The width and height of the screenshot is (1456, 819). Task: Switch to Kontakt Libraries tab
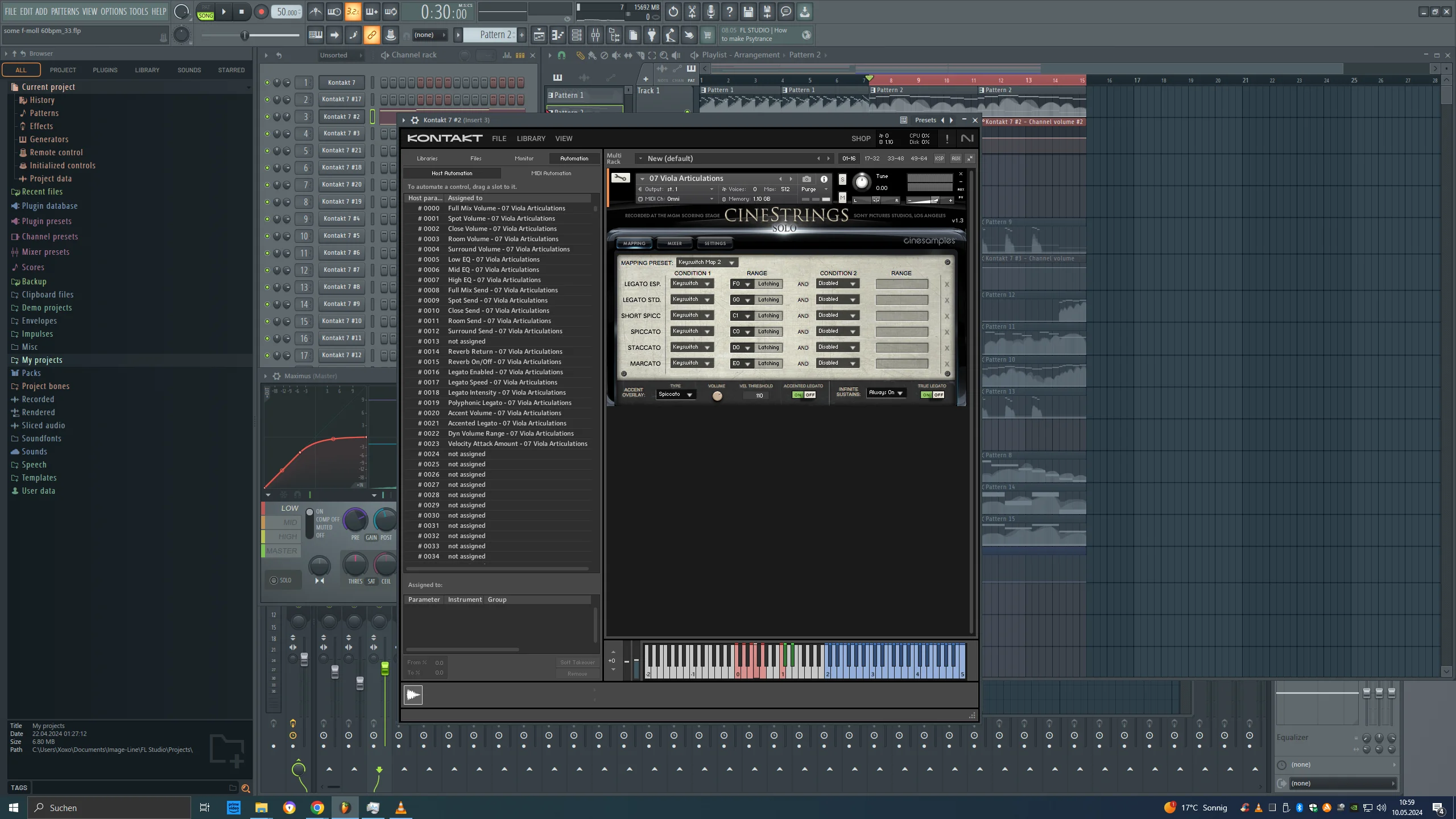[427, 158]
